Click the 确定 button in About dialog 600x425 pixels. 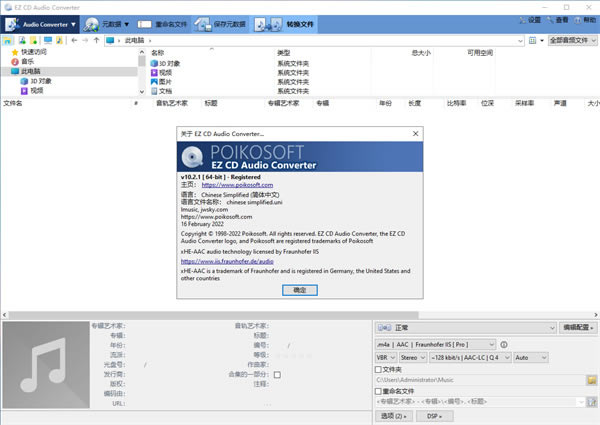(x=300, y=290)
